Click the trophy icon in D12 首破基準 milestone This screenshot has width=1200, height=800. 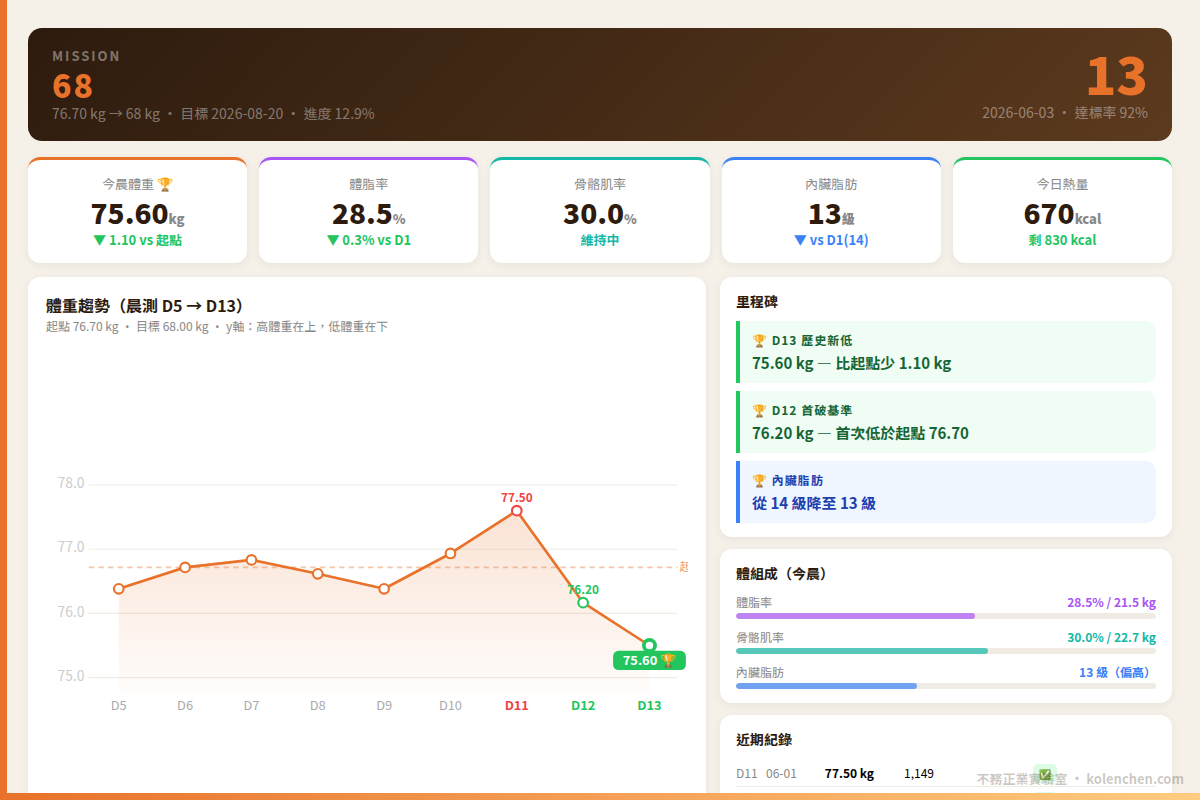pos(759,410)
